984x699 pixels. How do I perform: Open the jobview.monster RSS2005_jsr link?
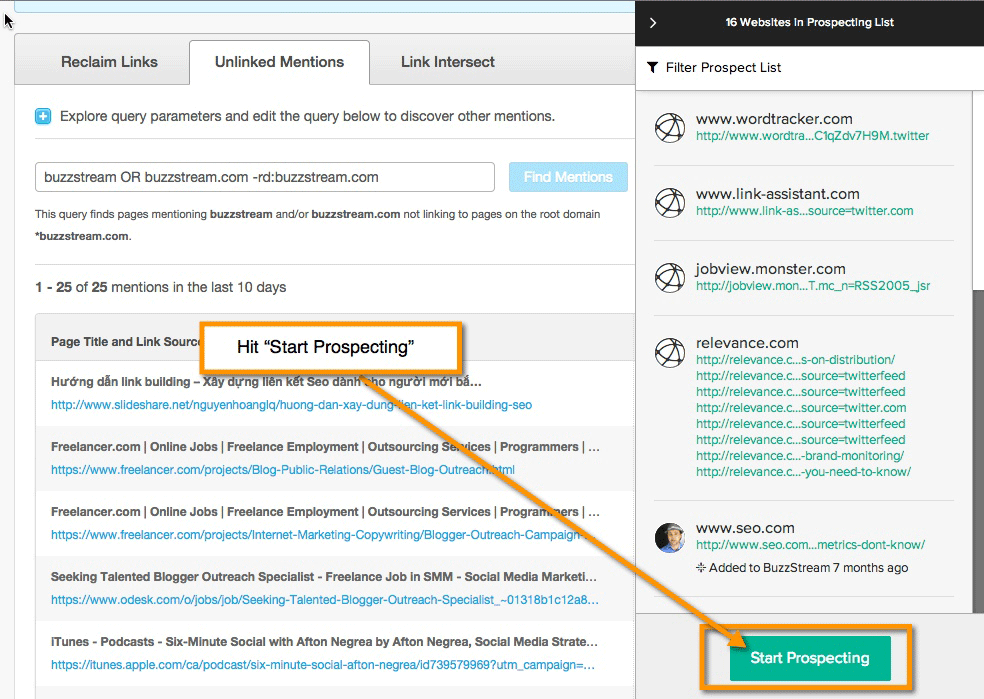pyautogui.click(x=813, y=285)
